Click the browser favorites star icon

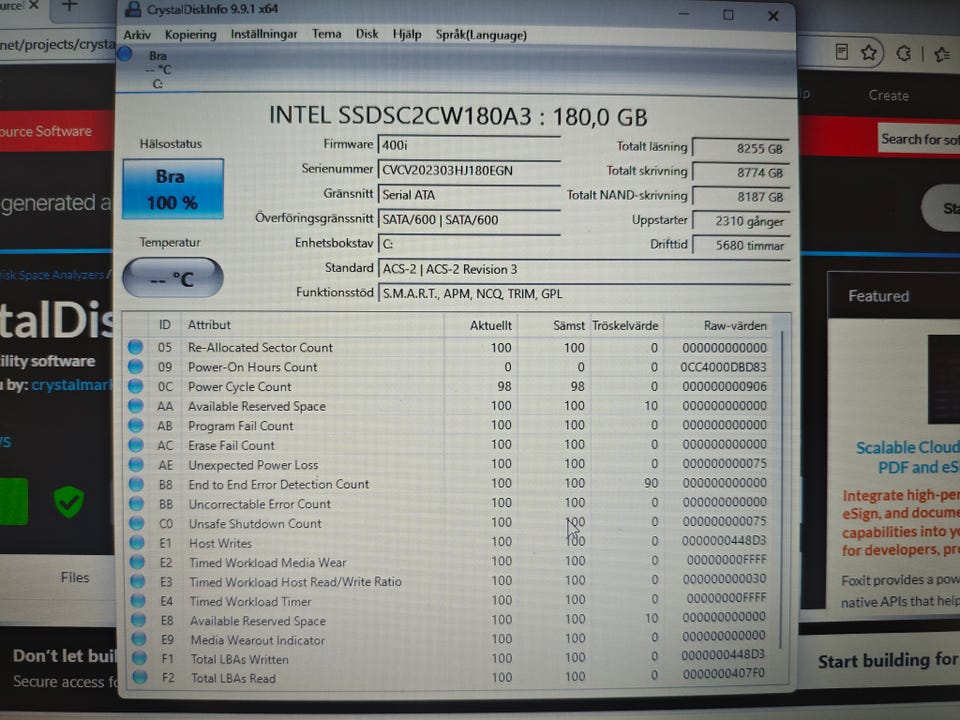(x=868, y=53)
